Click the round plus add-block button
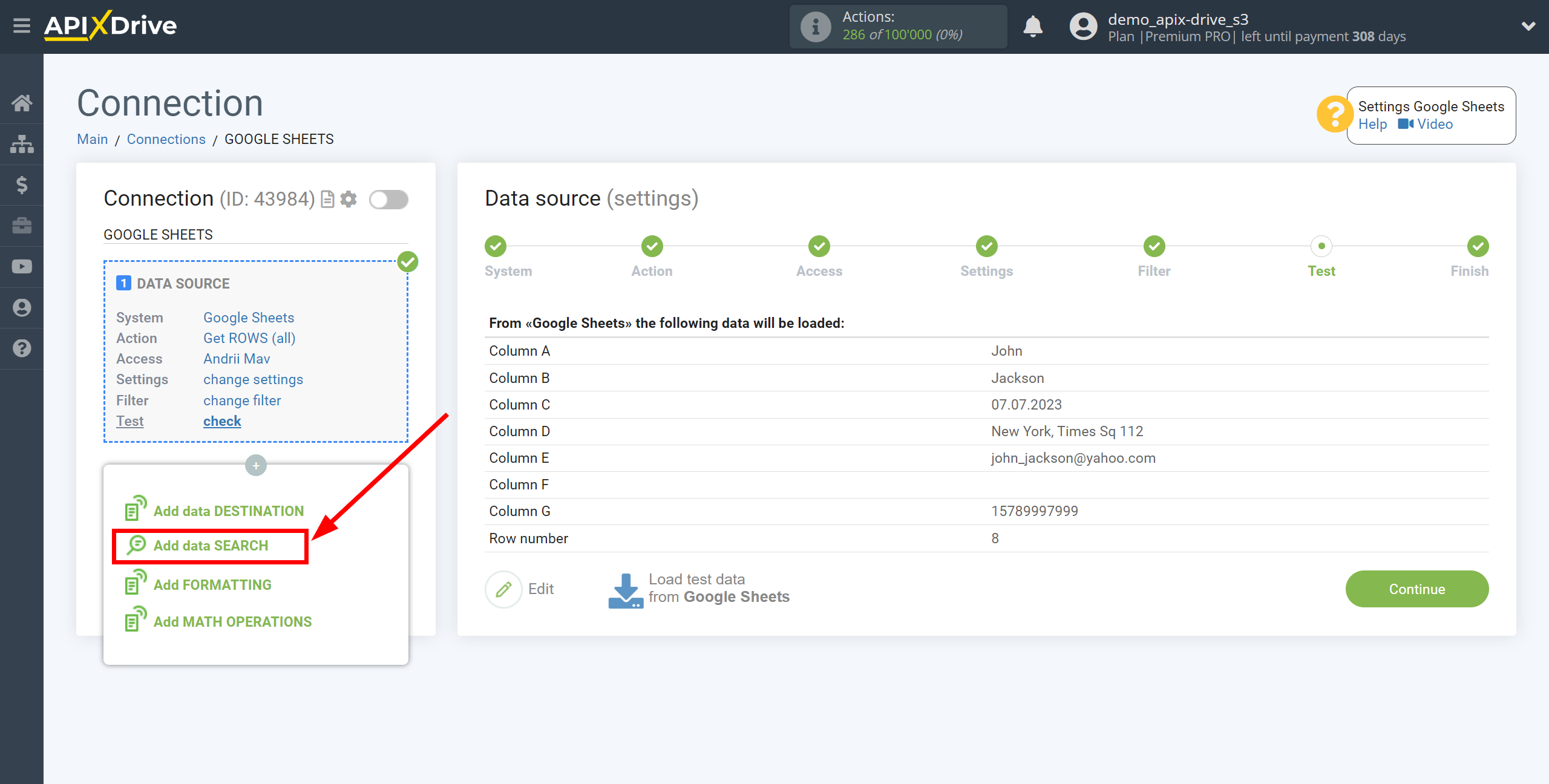The image size is (1549, 784). [256, 465]
